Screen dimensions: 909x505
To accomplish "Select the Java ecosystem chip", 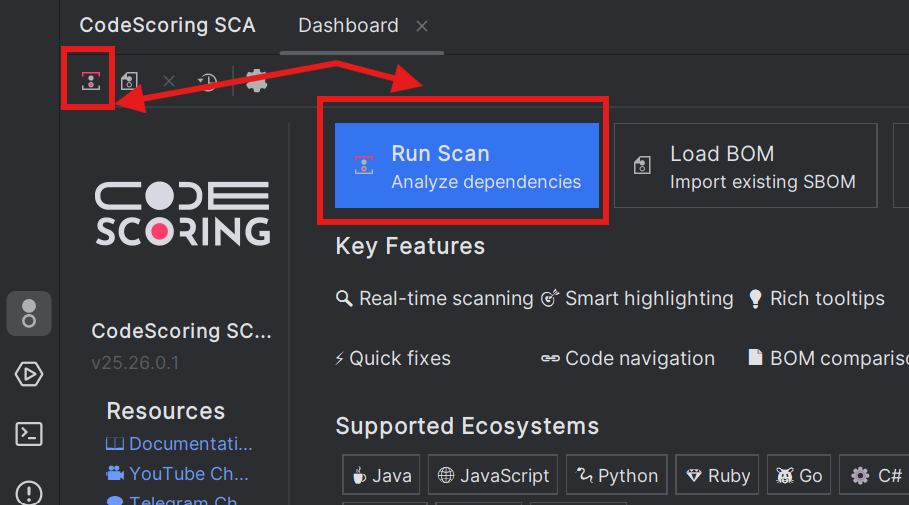I will click(381, 475).
